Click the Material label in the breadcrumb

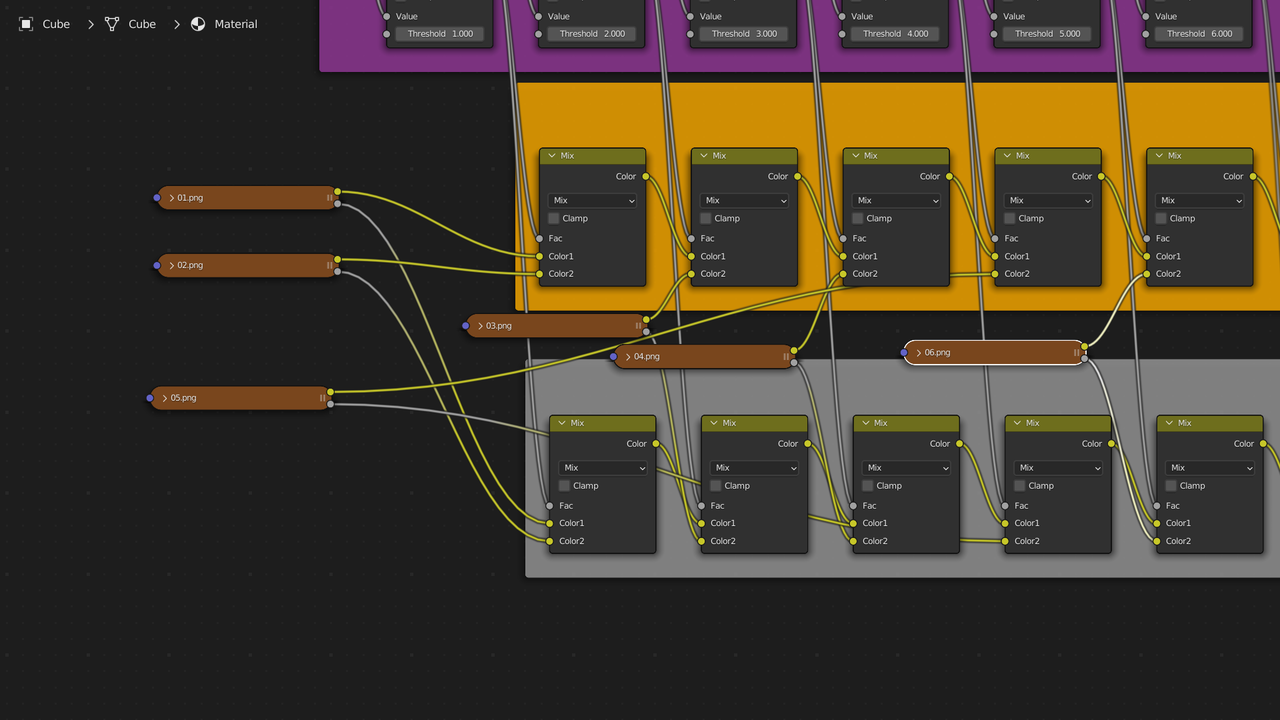tap(236, 24)
